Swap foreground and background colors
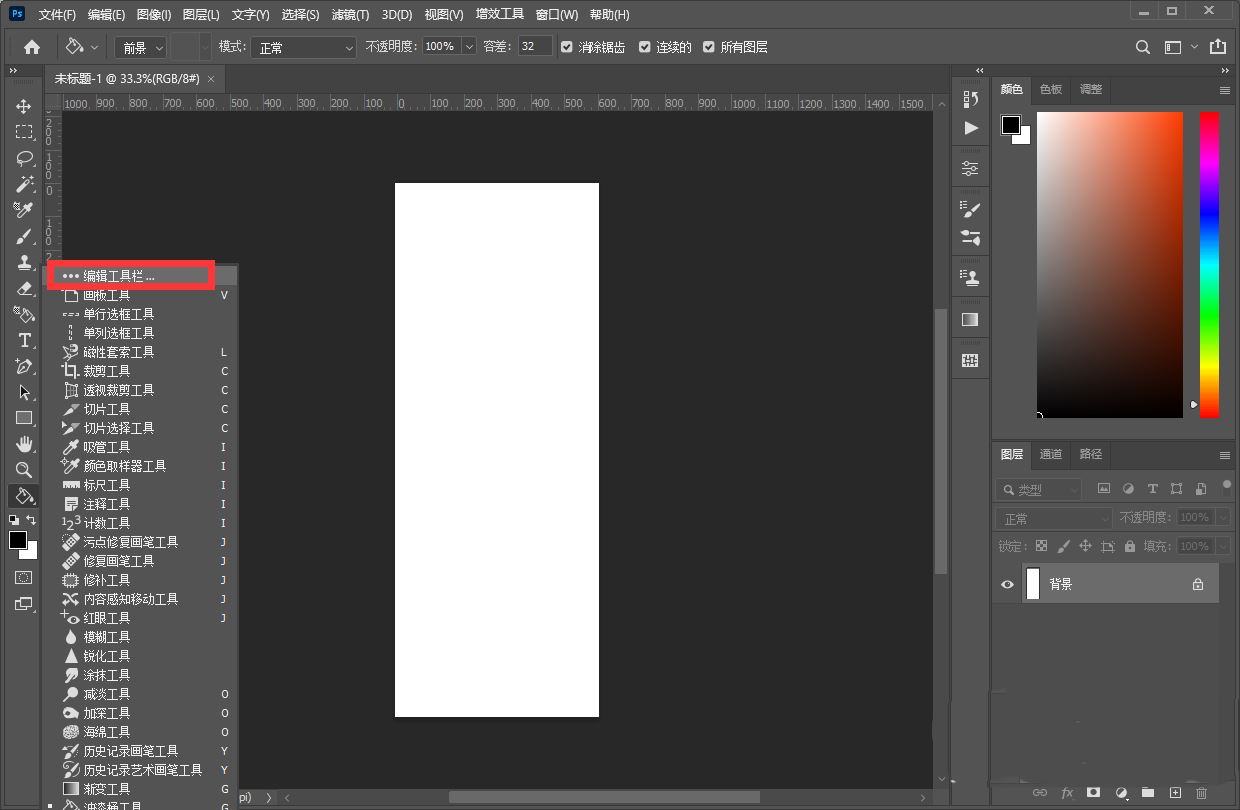 (x=31, y=520)
